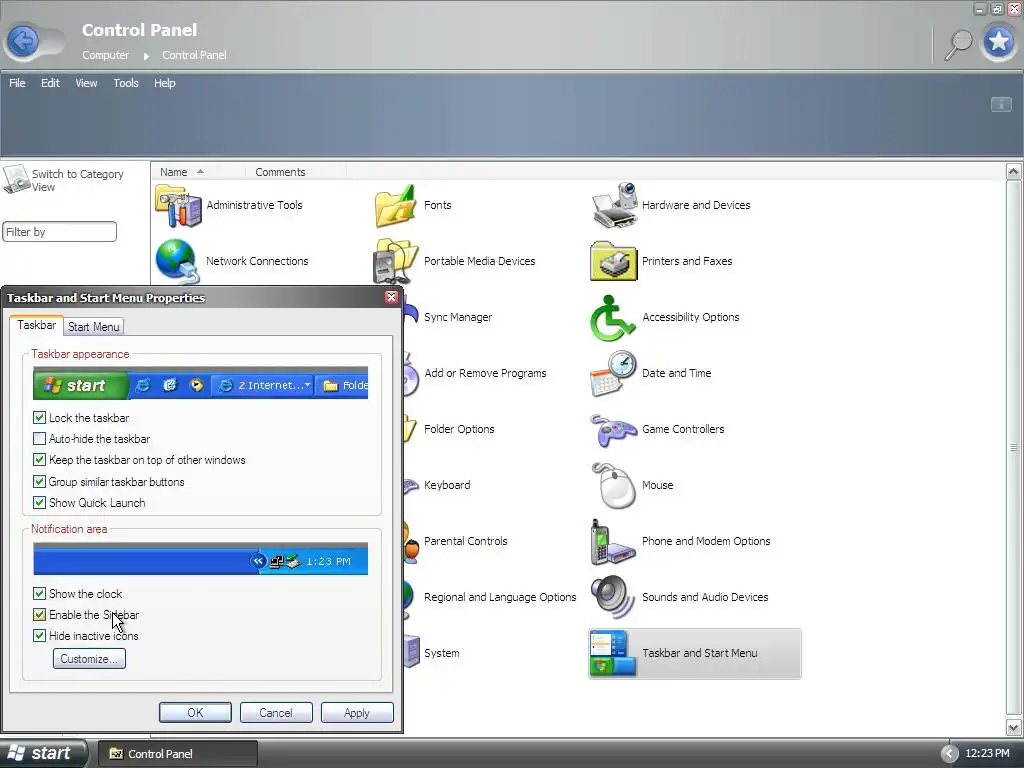
Task: Select the Sync Manager item
Action: pos(458,317)
